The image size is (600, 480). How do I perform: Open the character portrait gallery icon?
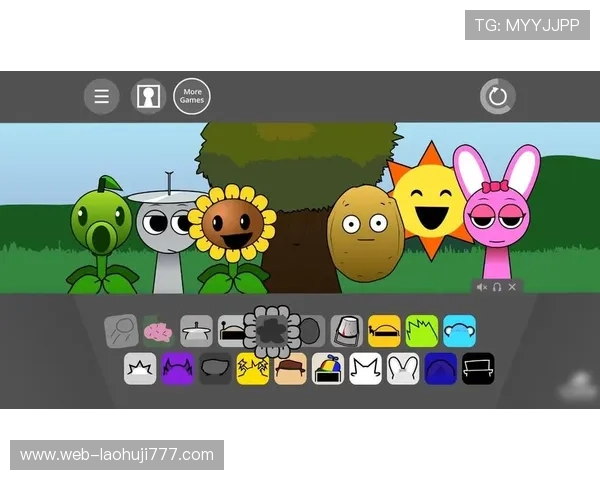pos(148,96)
